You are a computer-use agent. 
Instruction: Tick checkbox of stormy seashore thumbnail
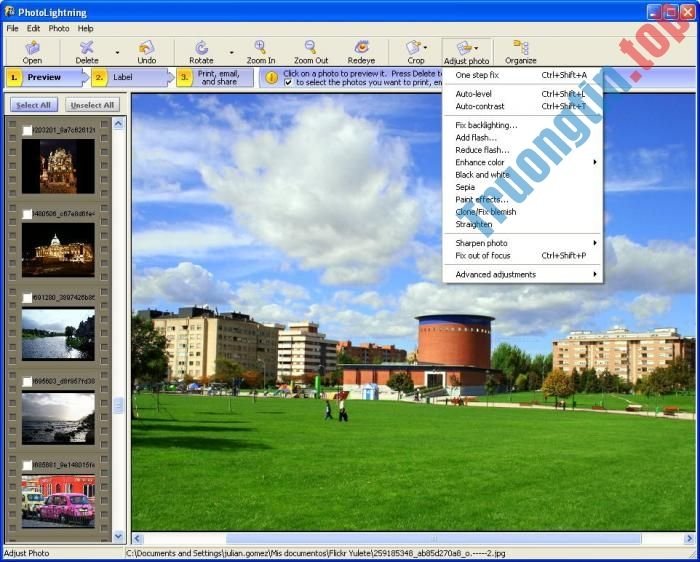click(27, 382)
